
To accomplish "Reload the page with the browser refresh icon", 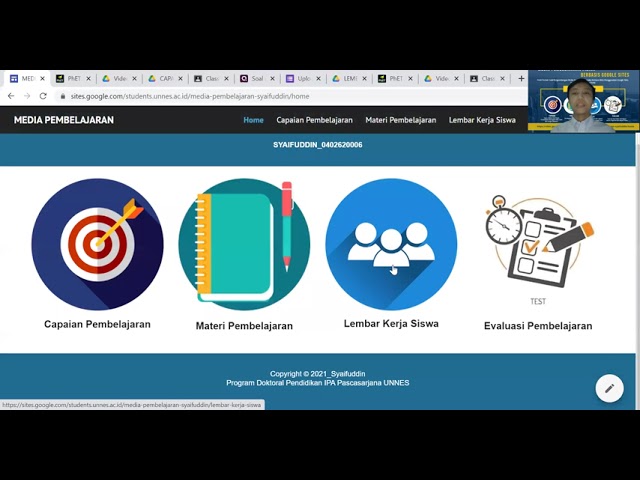I will [43, 96].
